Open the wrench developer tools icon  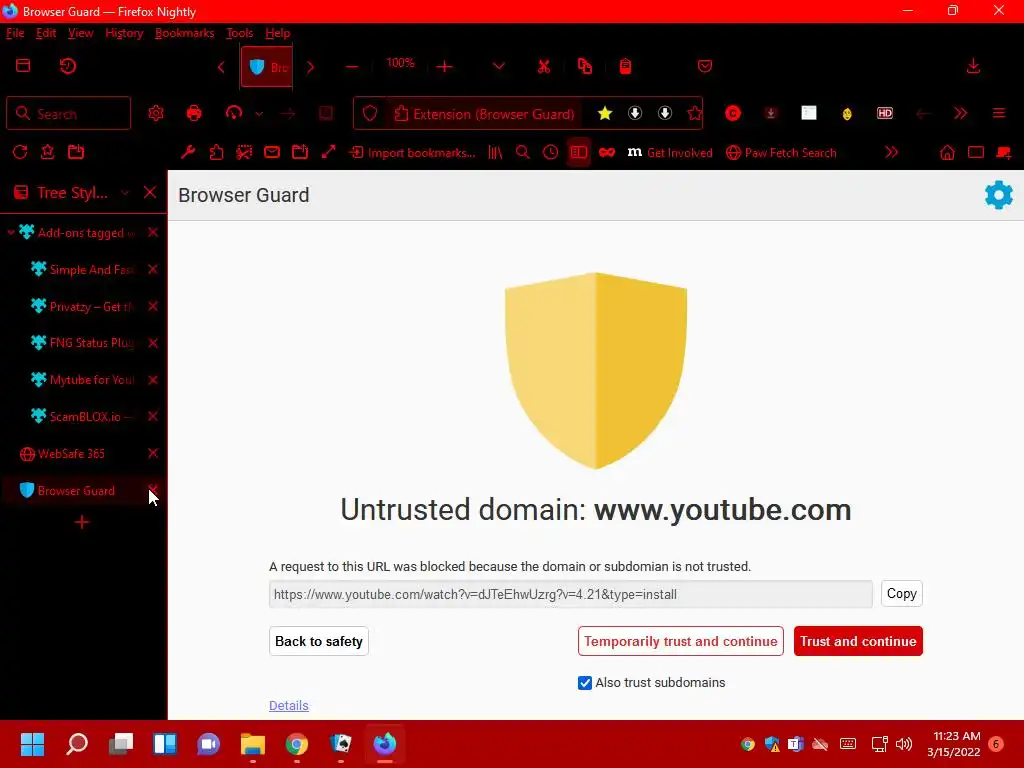tap(188, 152)
